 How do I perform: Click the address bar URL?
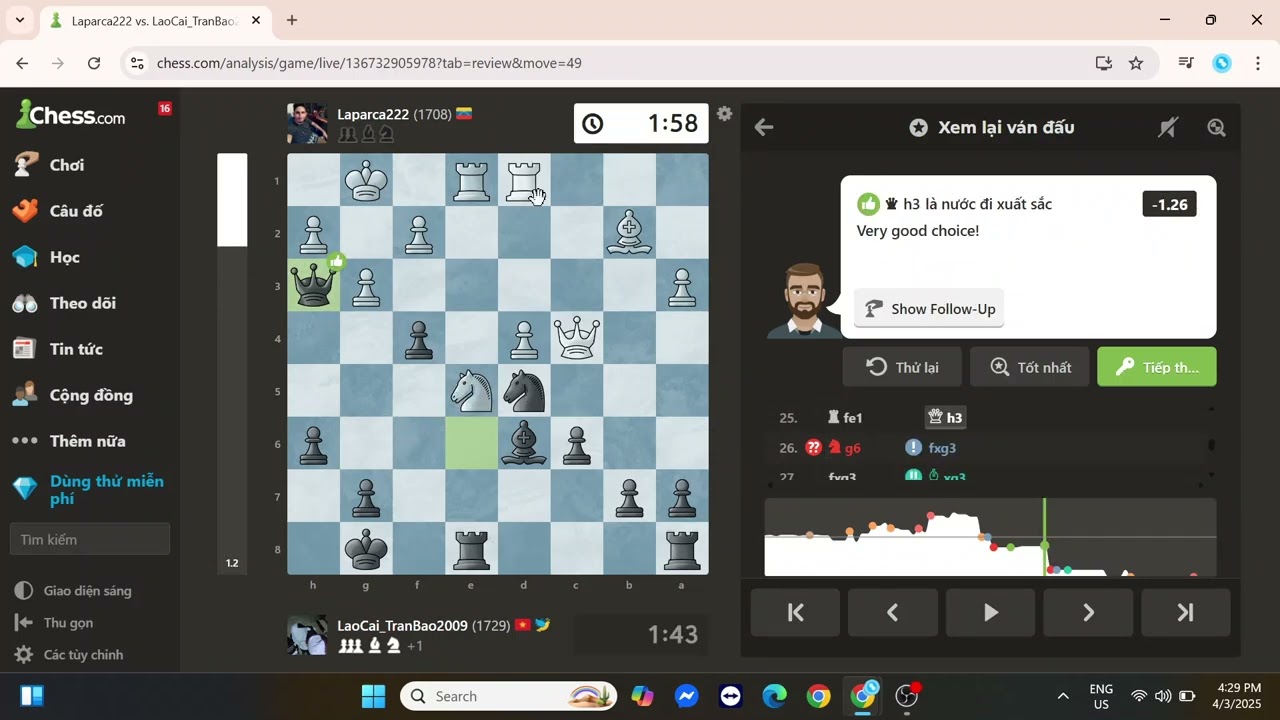click(369, 63)
